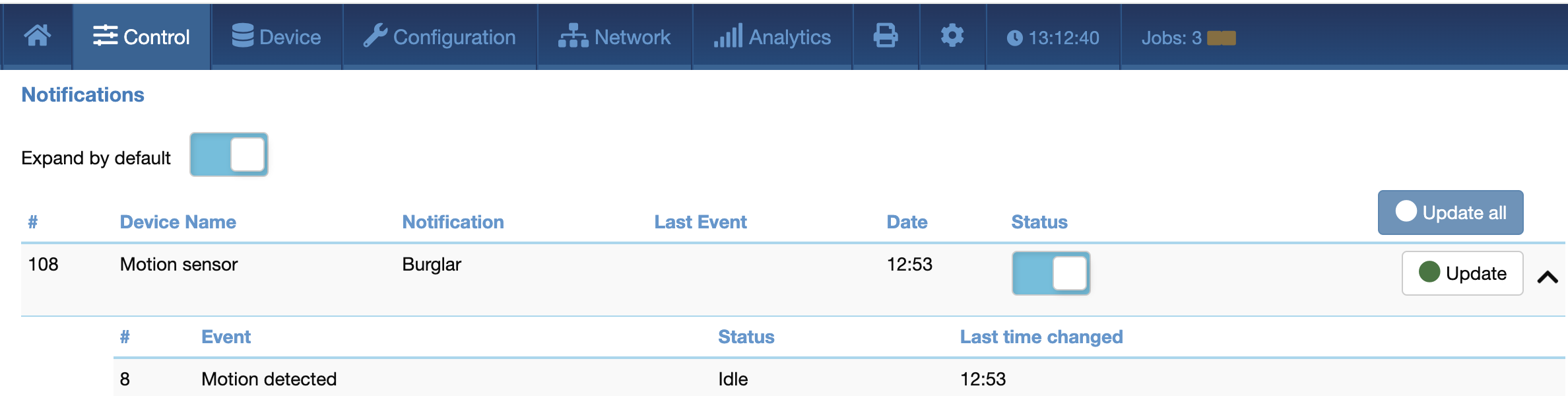Open the settings gear icon
The height and width of the screenshot is (396, 1568).
click(x=952, y=36)
